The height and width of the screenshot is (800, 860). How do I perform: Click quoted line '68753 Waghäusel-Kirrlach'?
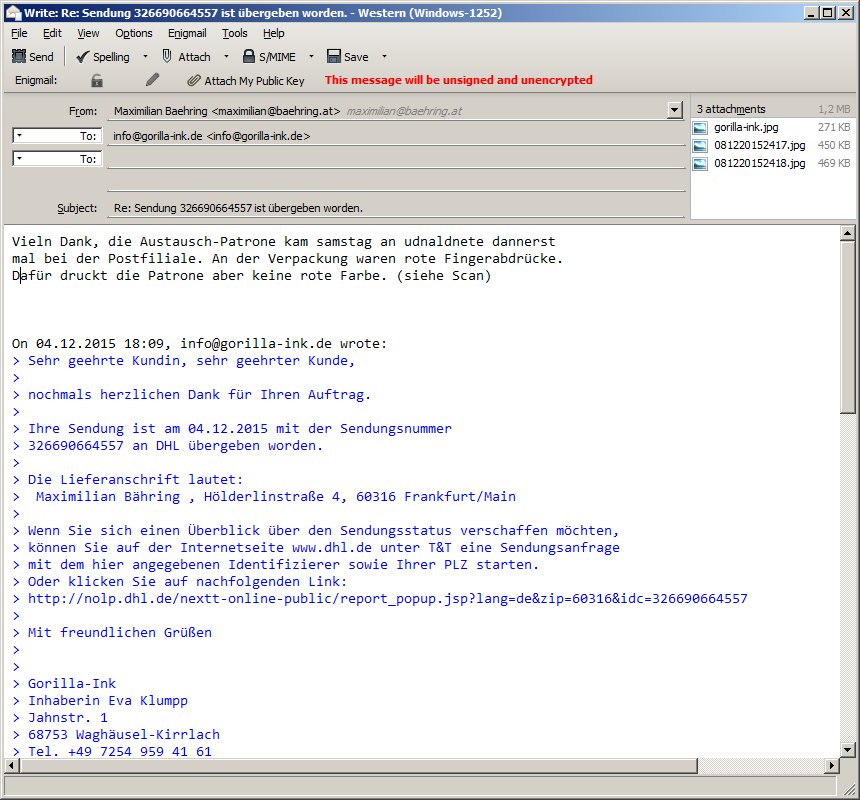click(124, 735)
